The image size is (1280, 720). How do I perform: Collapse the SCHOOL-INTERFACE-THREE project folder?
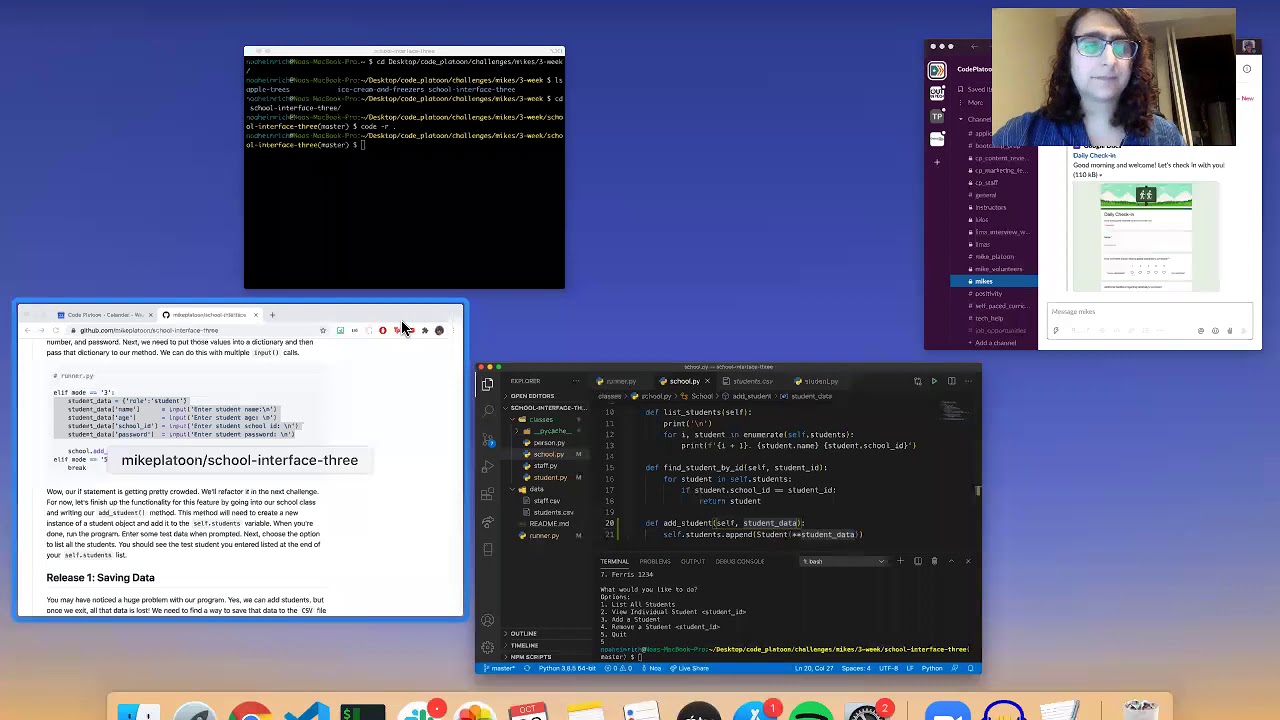pyautogui.click(x=548, y=408)
